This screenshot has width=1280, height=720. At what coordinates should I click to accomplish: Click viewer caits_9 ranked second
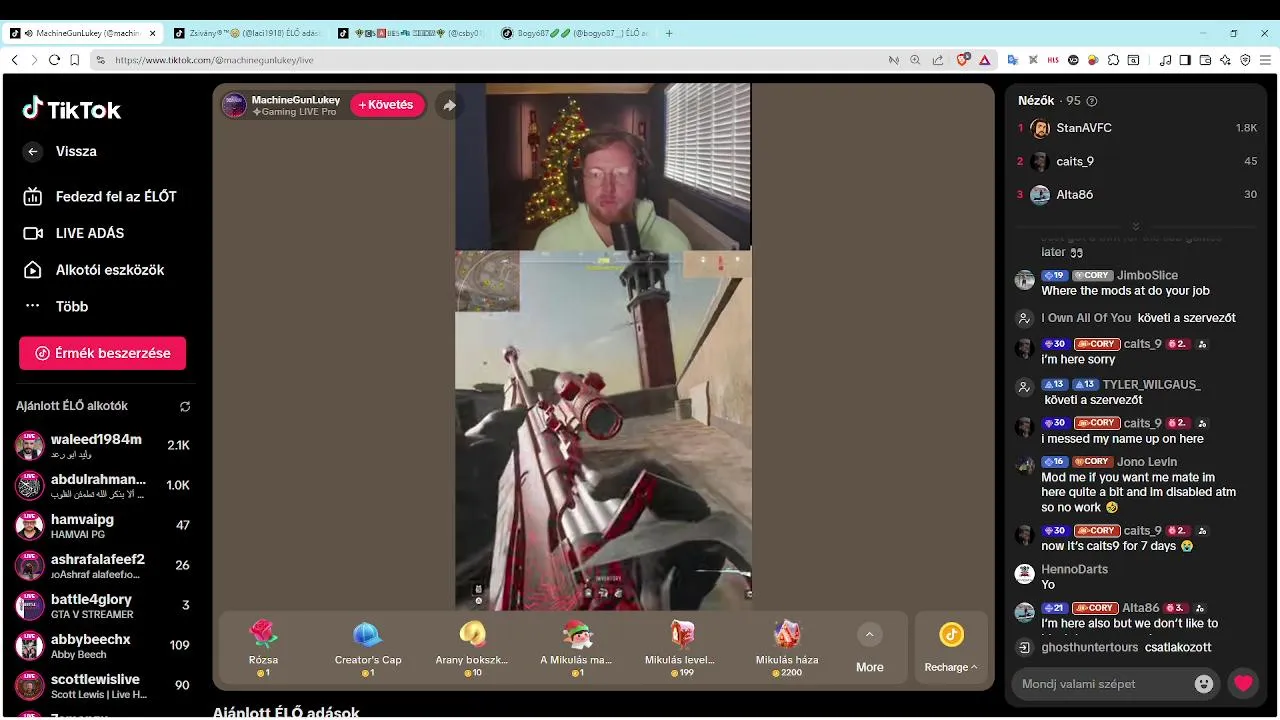click(1137, 161)
